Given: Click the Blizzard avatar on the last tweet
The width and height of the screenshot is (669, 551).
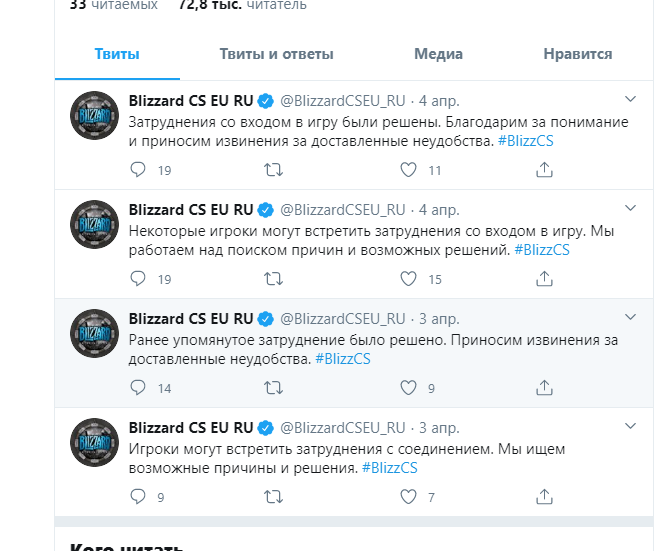Looking at the screenshot, I should (x=94, y=442).
